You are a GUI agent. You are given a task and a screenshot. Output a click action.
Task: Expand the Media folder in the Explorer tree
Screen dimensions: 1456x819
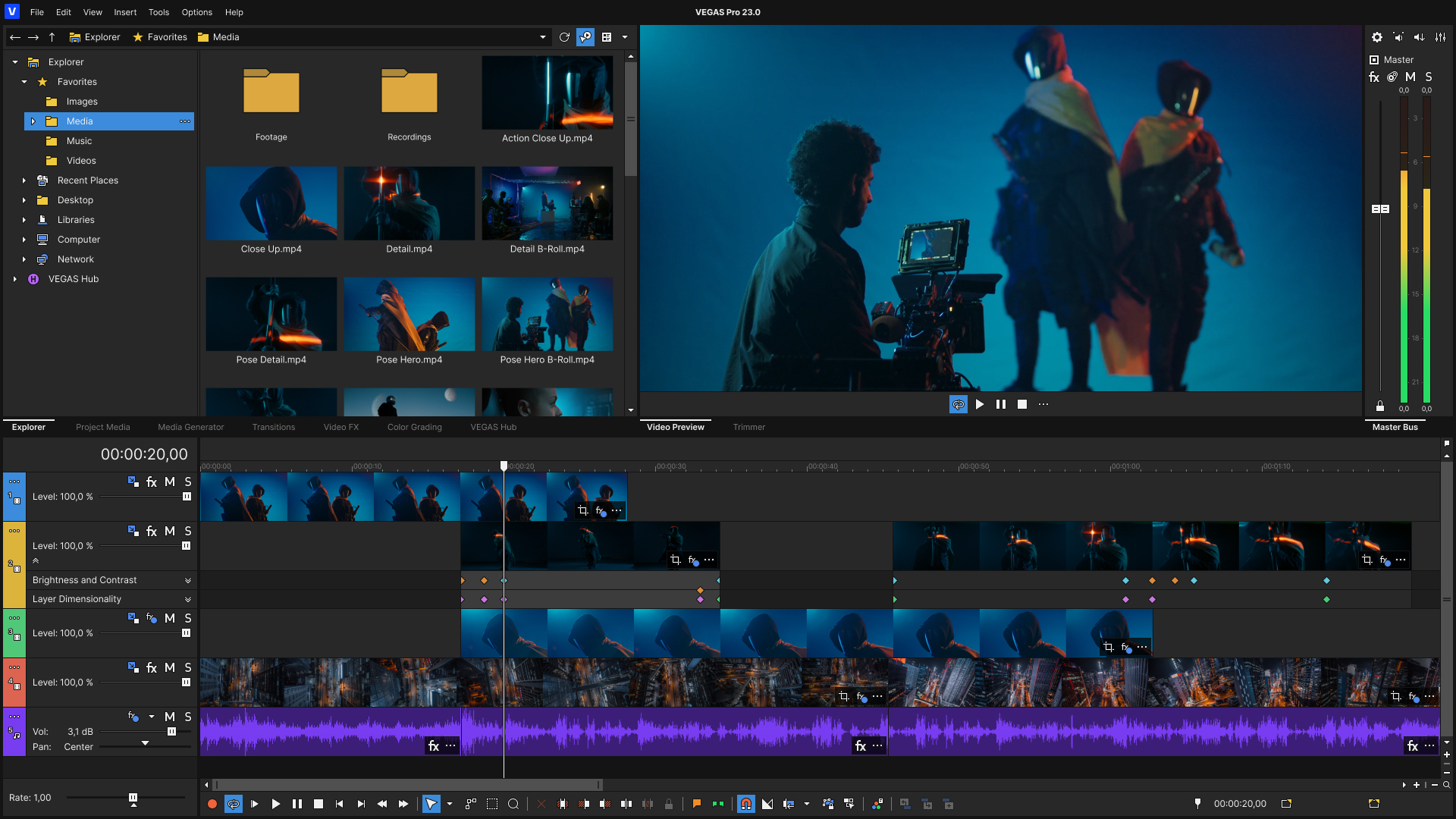point(33,121)
